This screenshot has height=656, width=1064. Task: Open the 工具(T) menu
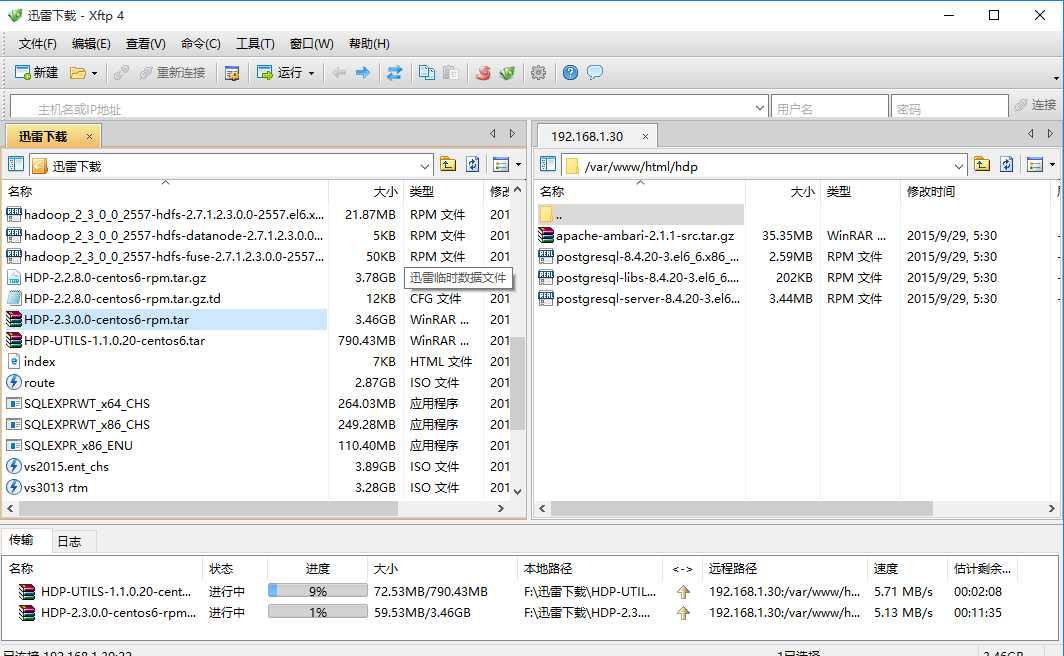click(255, 43)
